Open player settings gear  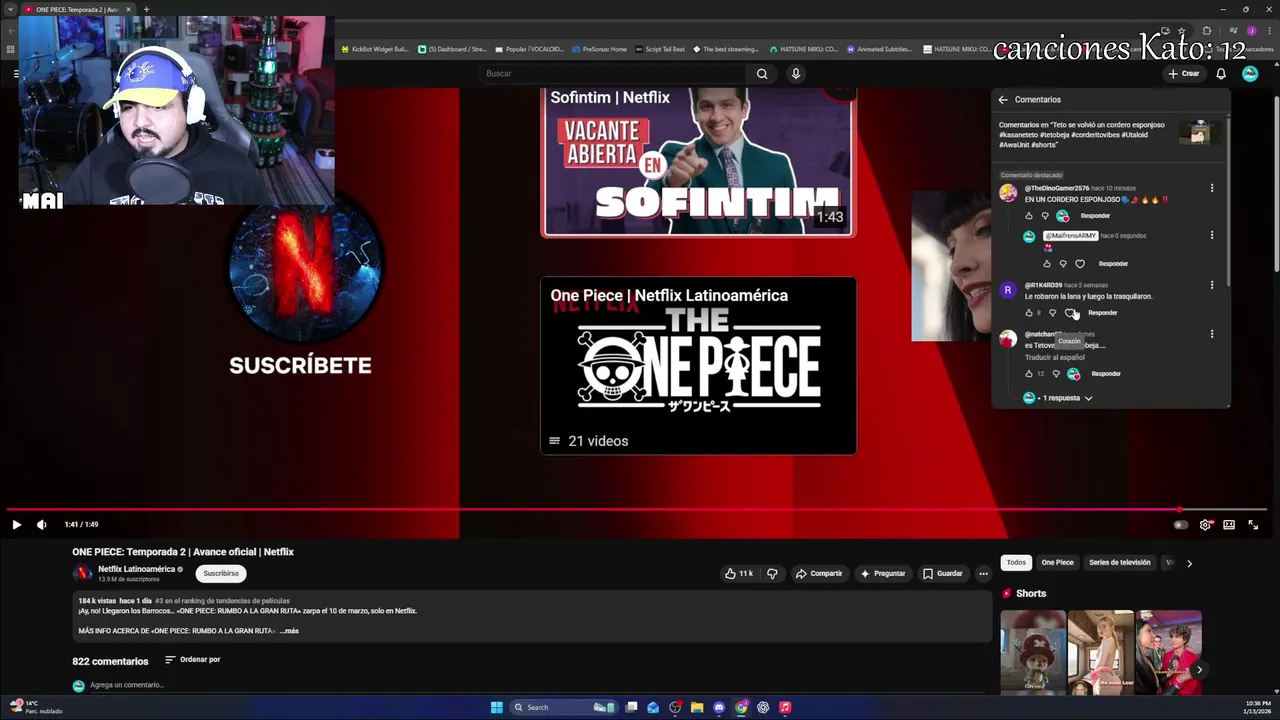[x=1205, y=524]
